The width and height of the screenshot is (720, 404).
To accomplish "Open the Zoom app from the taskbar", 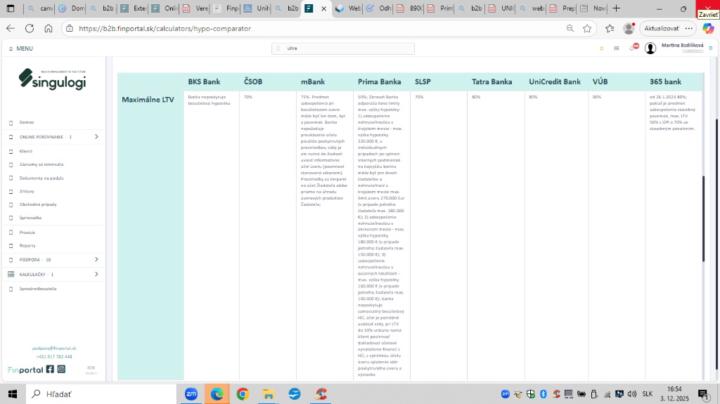I will (x=191, y=394).
